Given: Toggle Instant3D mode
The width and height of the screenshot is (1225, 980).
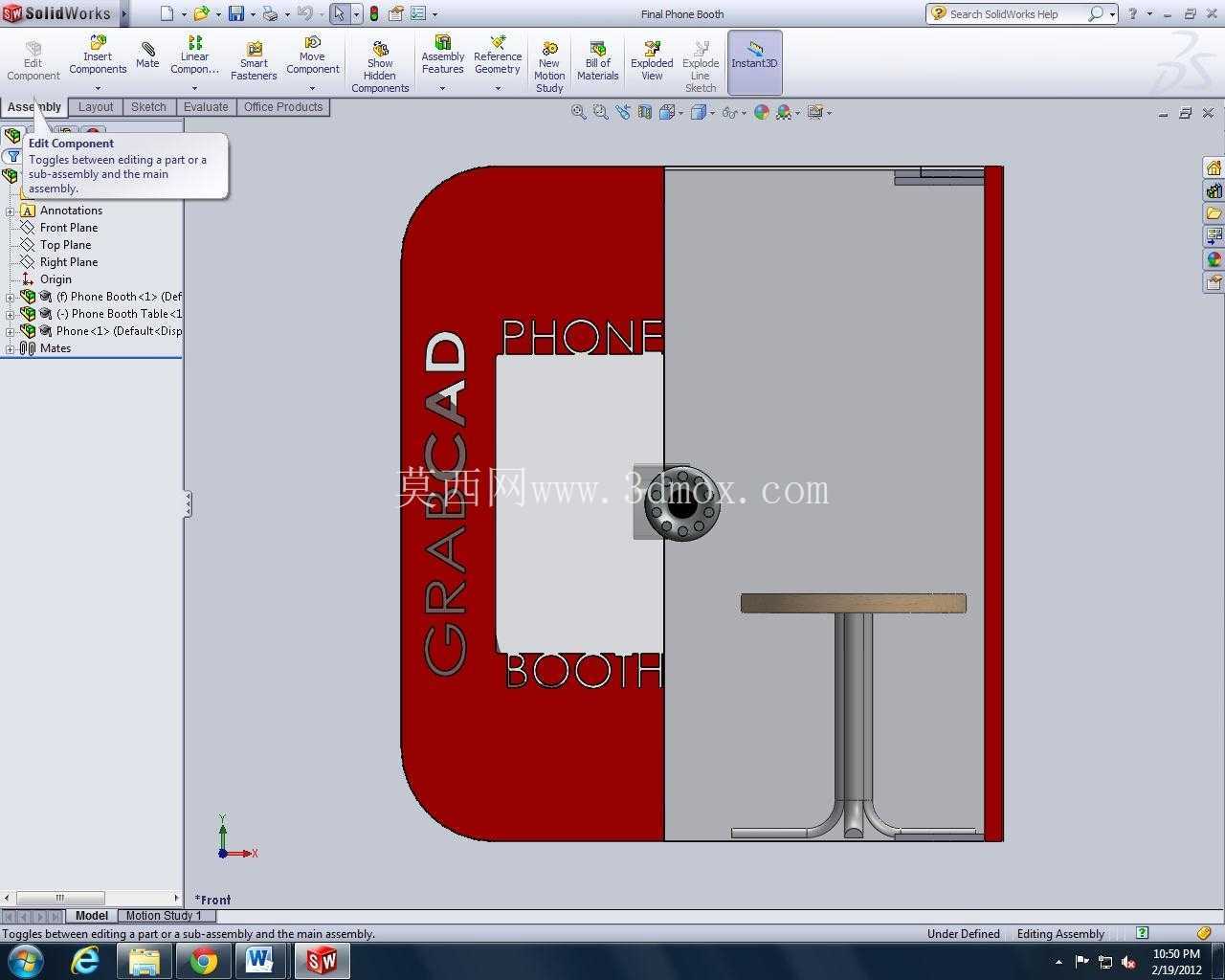Looking at the screenshot, I should click(x=754, y=62).
